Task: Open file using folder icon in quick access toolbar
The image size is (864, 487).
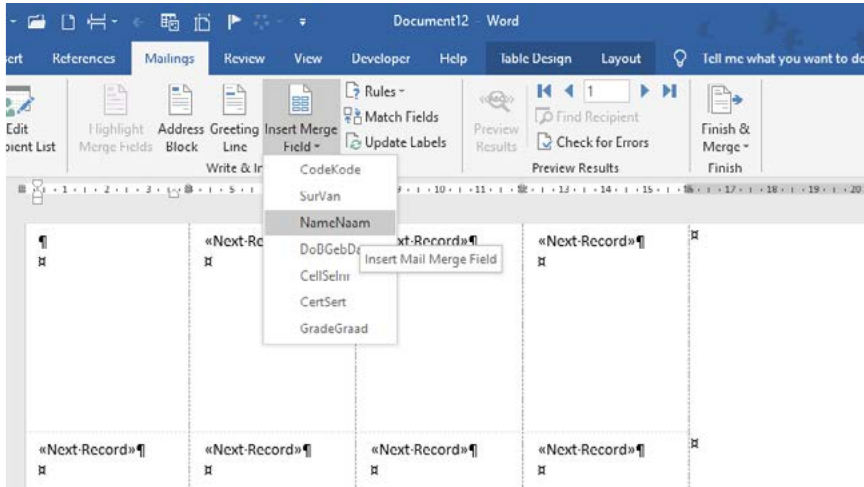Action: [37, 22]
